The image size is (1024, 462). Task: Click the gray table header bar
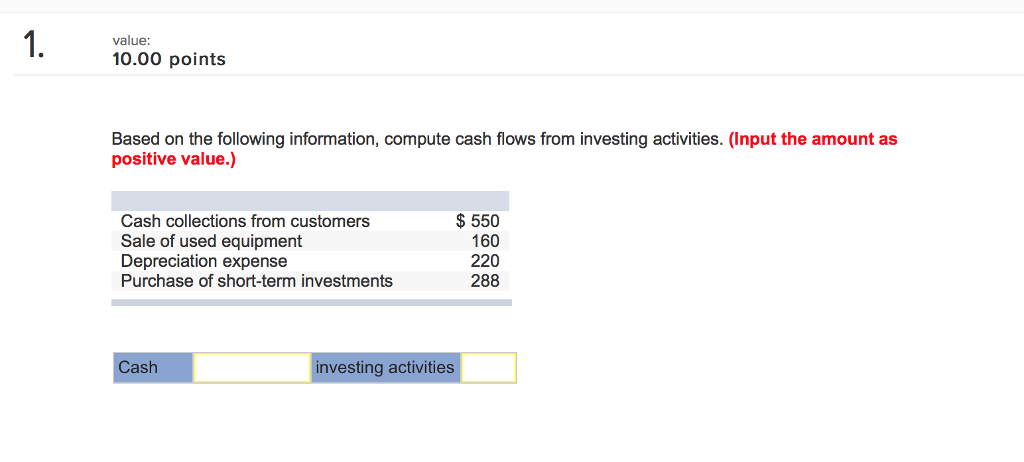click(x=310, y=200)
